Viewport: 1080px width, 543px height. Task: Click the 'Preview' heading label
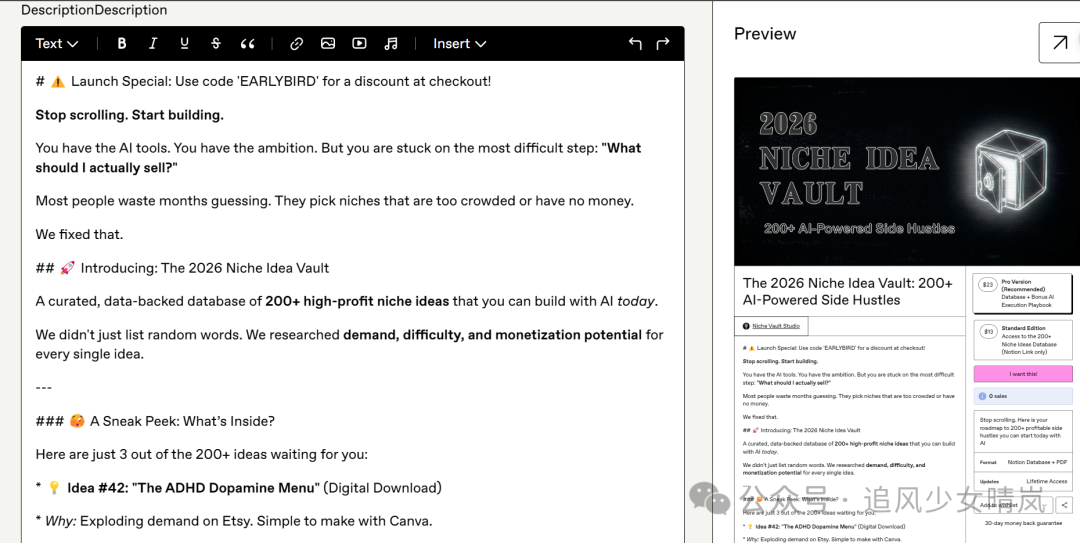pos(765,34)
